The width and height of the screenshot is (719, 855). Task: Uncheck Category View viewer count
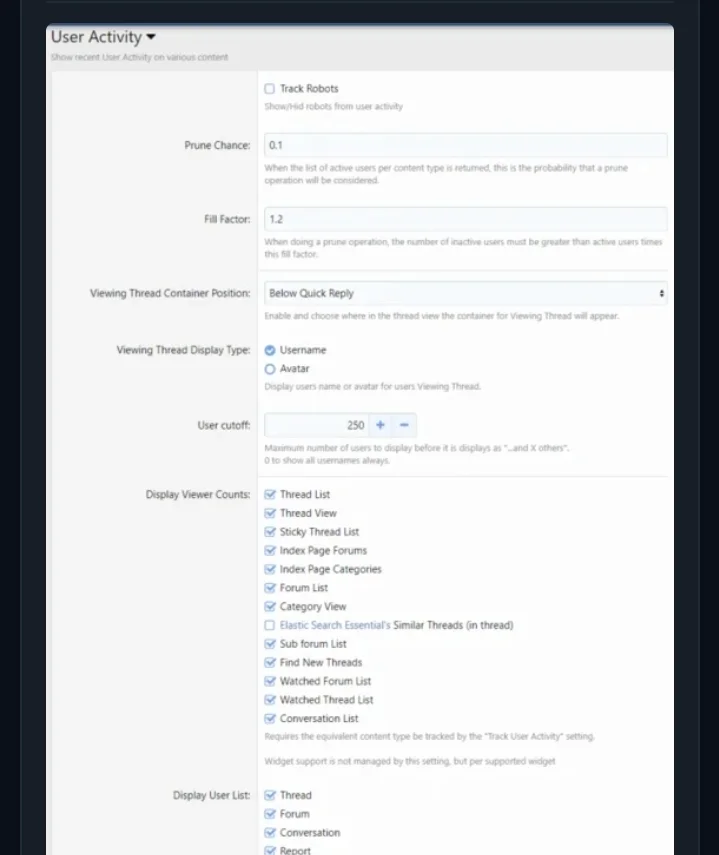[270, 607]
